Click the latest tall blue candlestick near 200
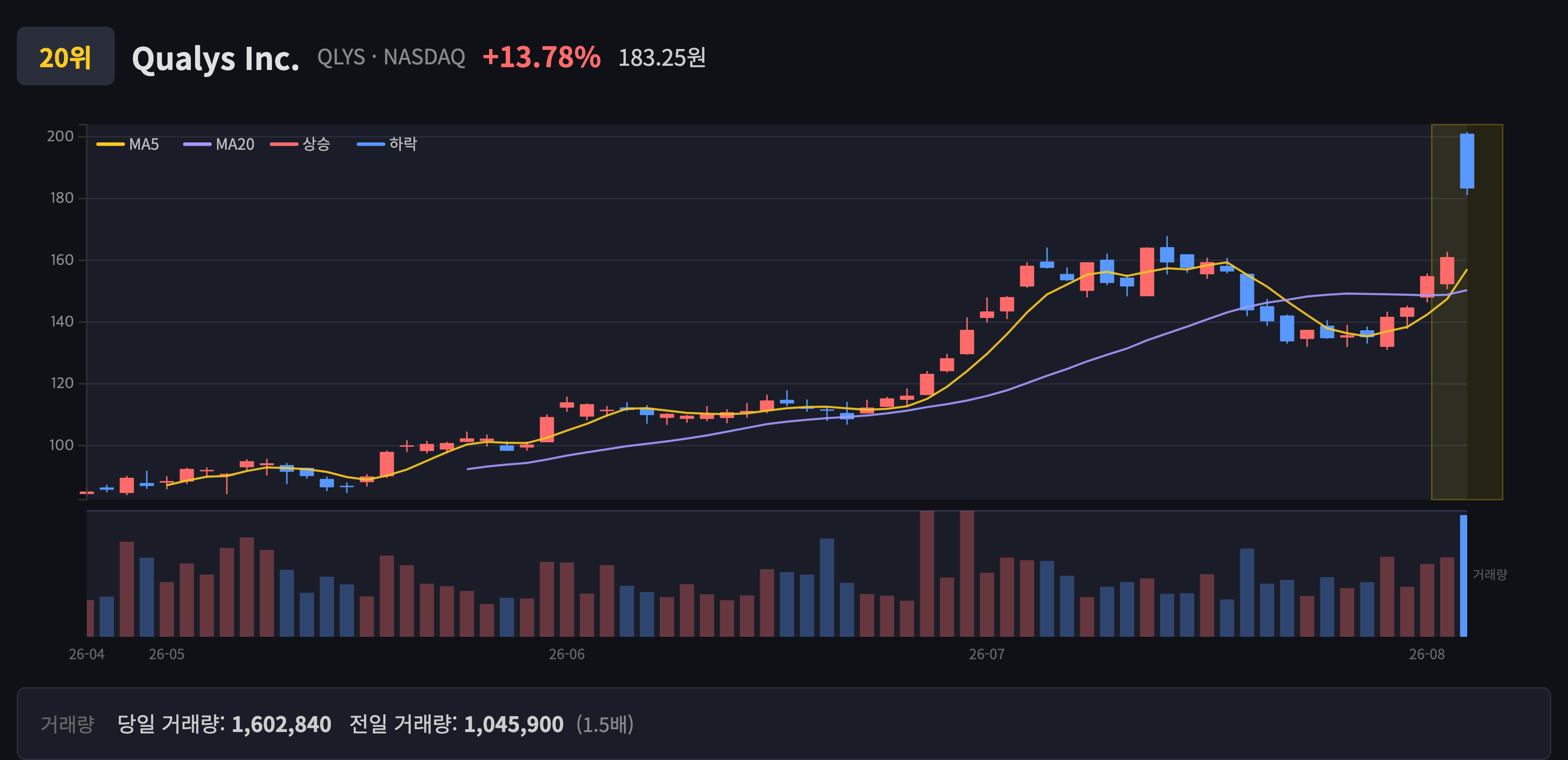The width and height of the screenshot is (1568, 760). [x=1467, y=161]
